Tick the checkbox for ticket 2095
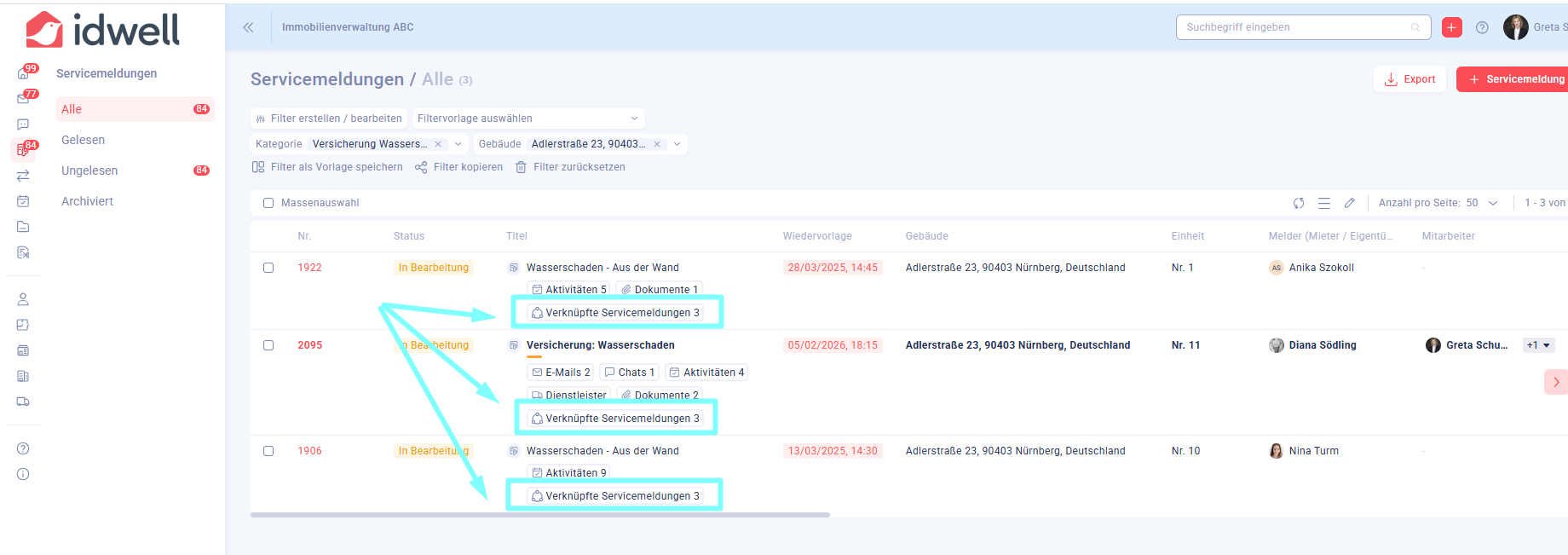This screenshot has width=1568, height=555. [268, 345]
